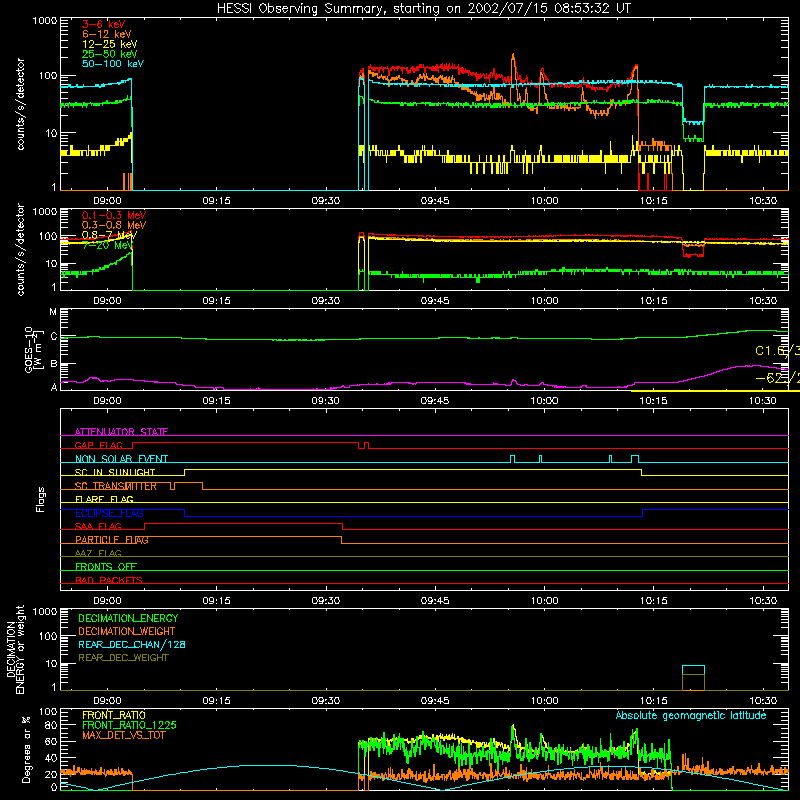
Task: Click the yellow C1.6 flare annotation
Action: (778, 351)
